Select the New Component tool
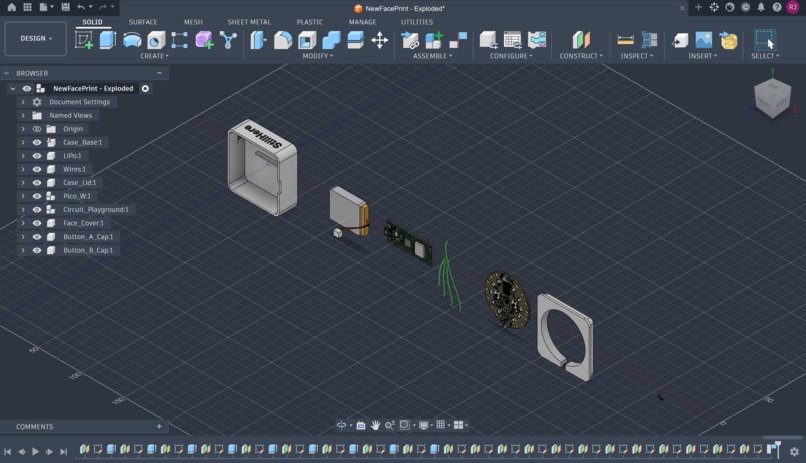The width and height of the screenshot is (806, 463). 434,40
